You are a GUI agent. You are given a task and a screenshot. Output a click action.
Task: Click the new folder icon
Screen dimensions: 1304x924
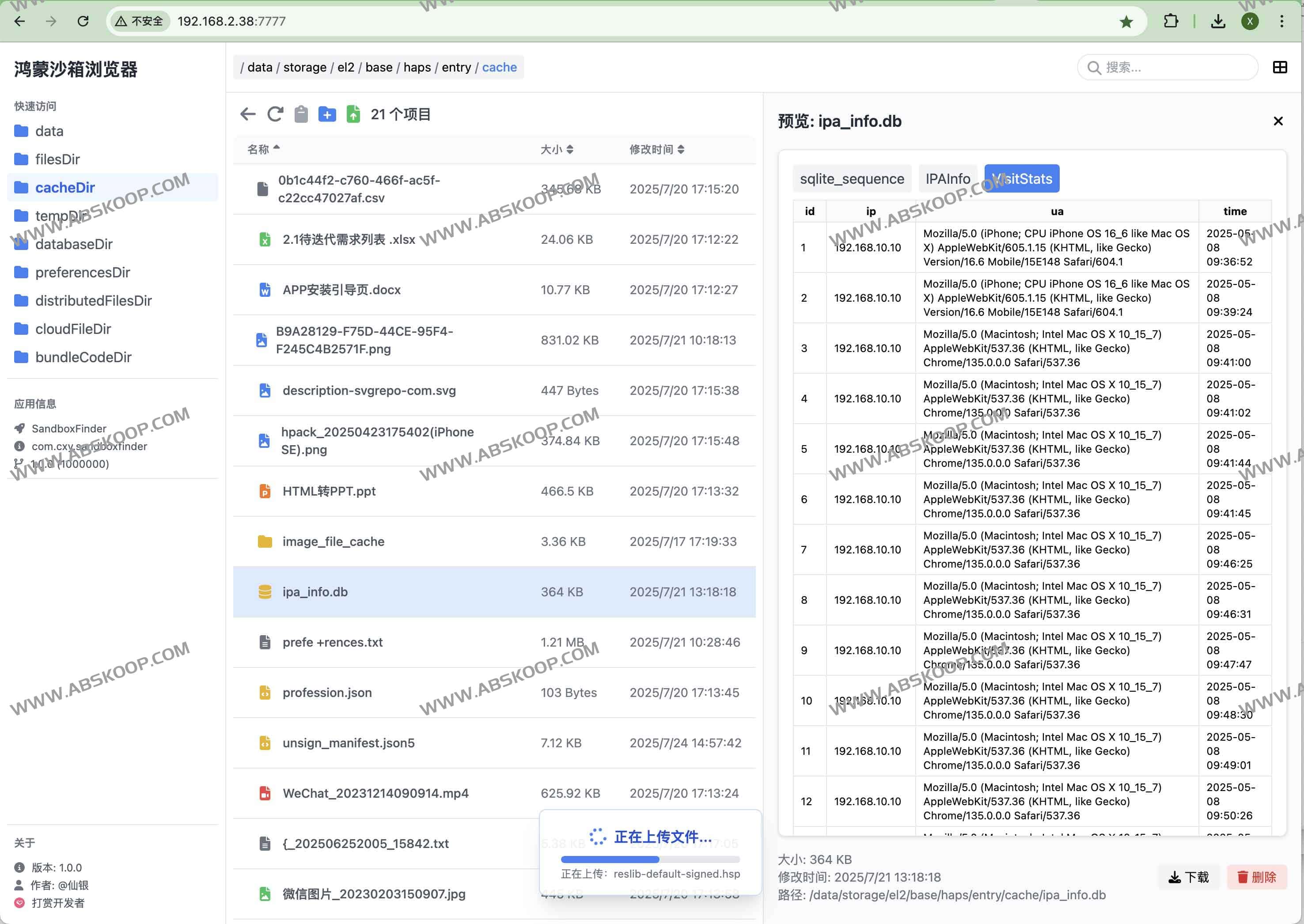(x=326, y=114)
